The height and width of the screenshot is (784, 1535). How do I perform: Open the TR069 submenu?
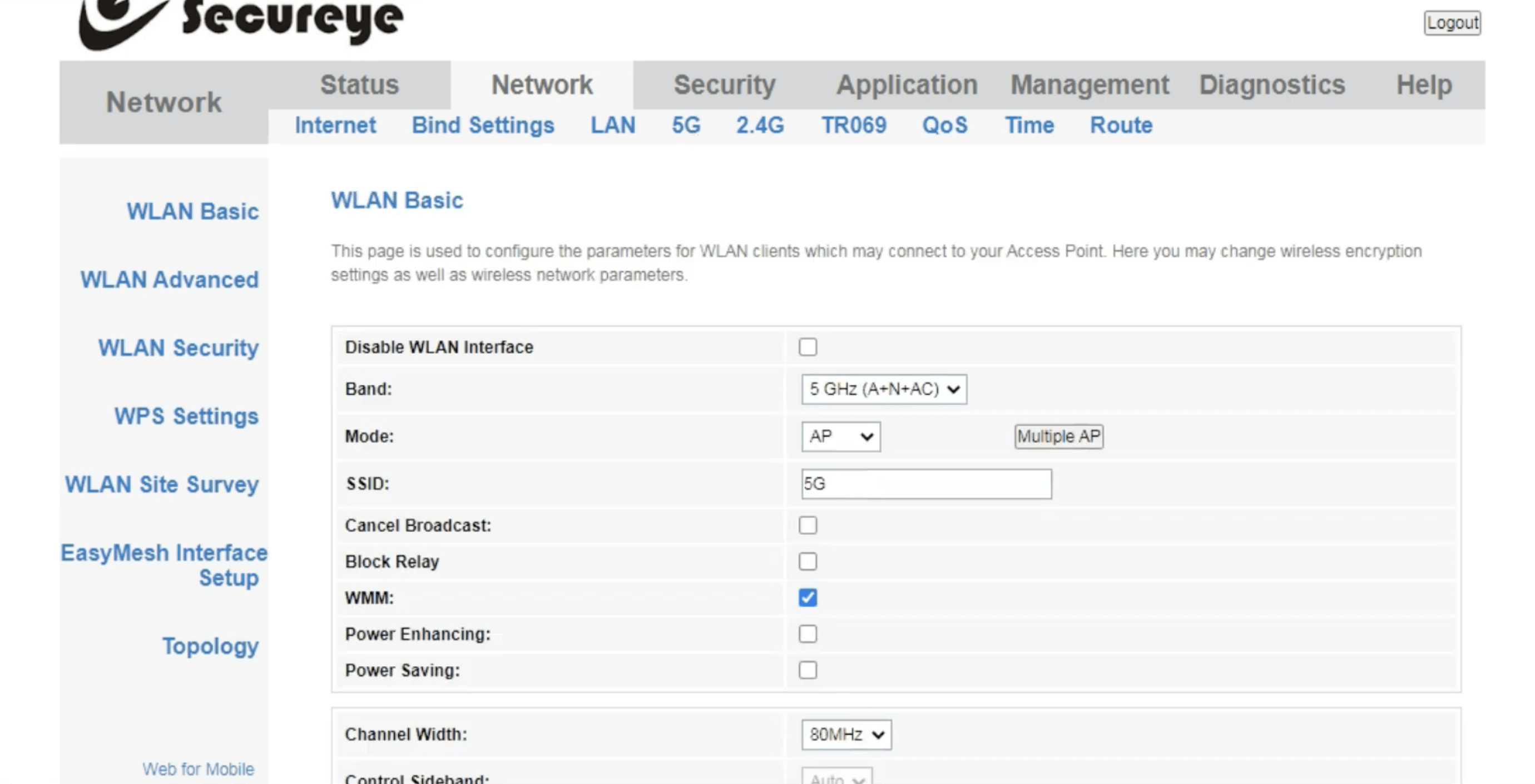(853, 125)
